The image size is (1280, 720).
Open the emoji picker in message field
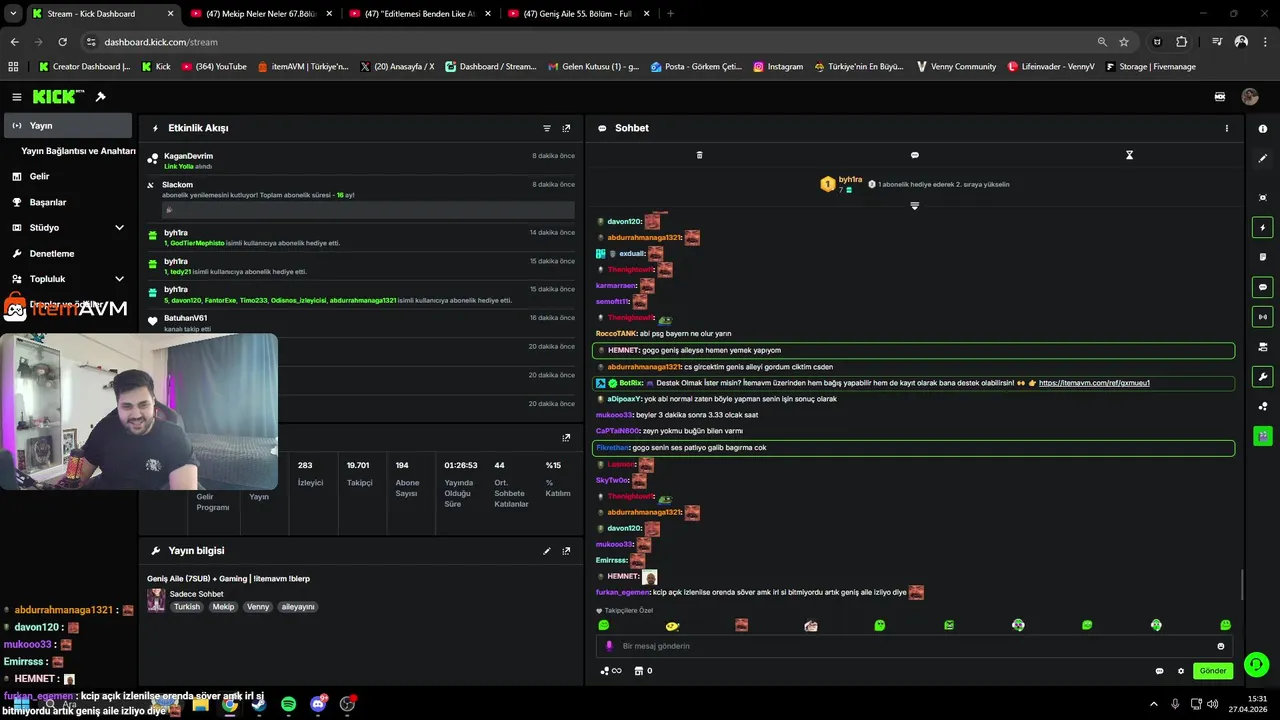tap(1220, 646)
